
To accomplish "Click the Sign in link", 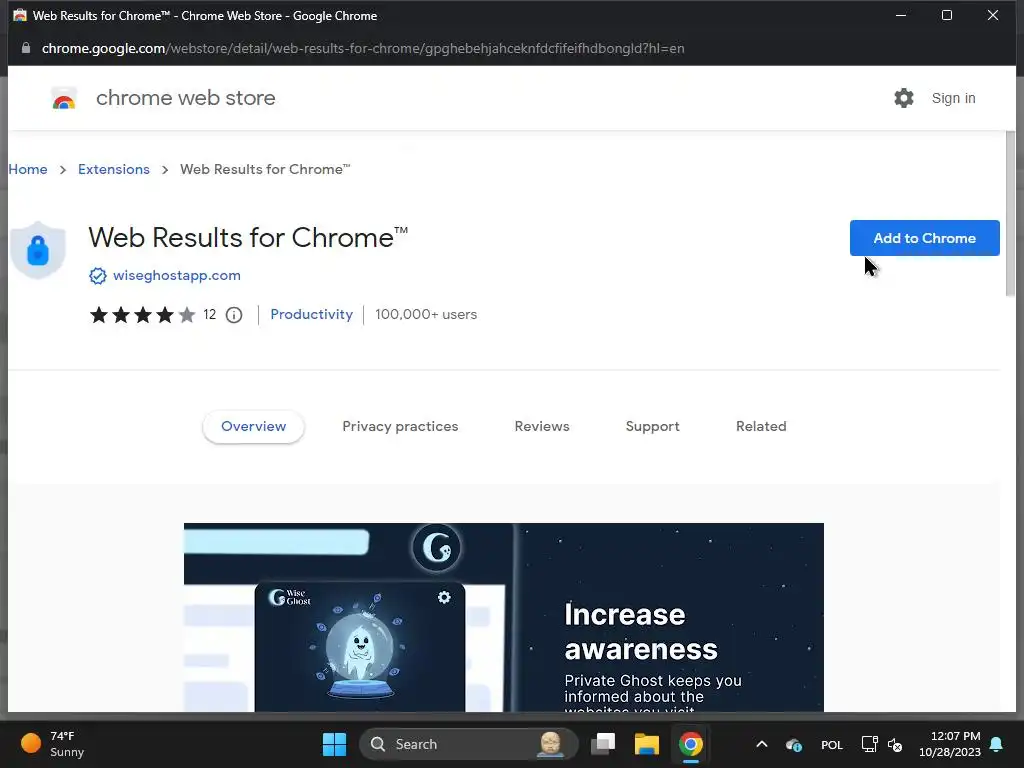I will pyautogui.click(x=953, y=98).
